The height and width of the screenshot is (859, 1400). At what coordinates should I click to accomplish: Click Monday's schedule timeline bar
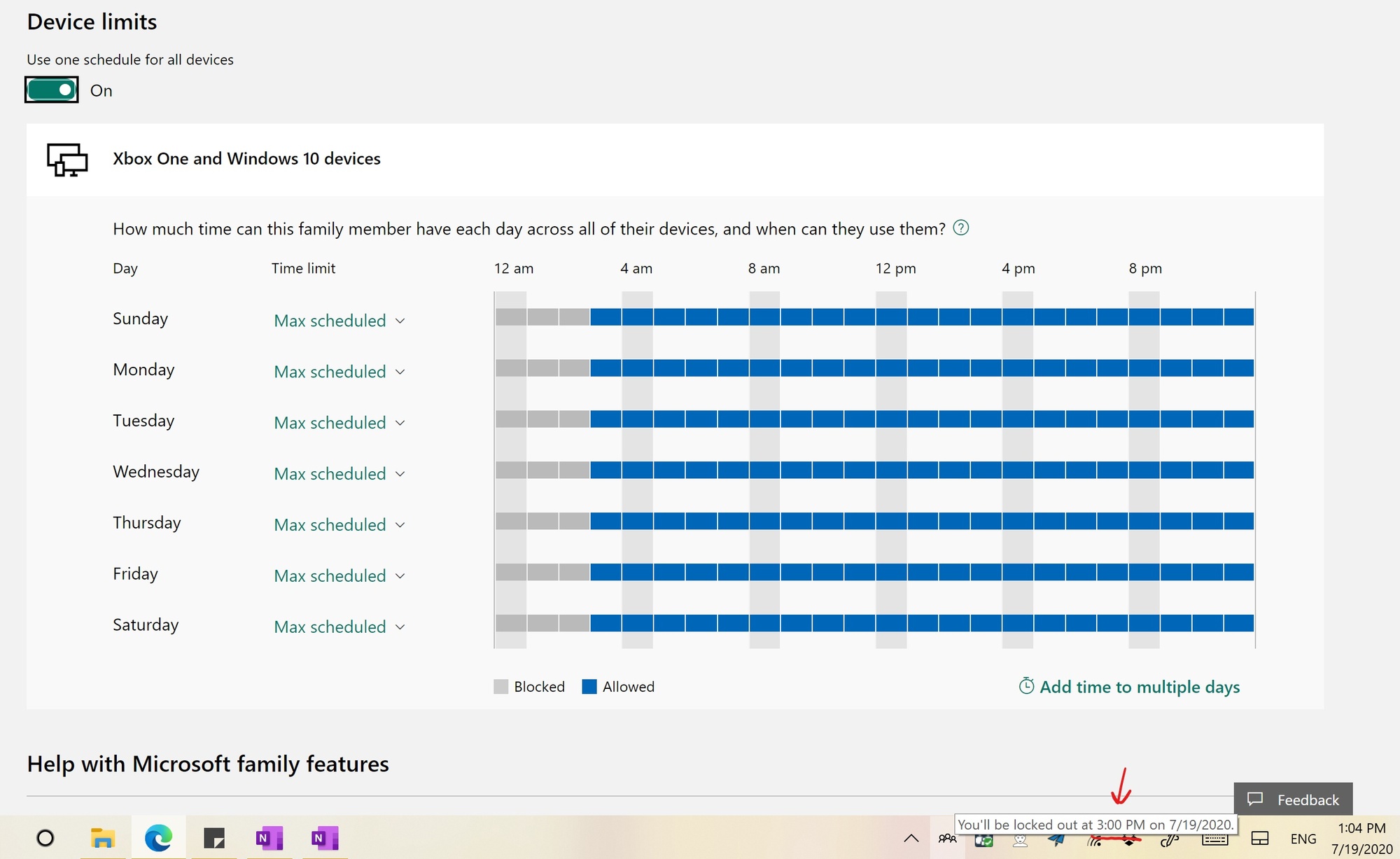pyautogui.click(x=875, y=368)
